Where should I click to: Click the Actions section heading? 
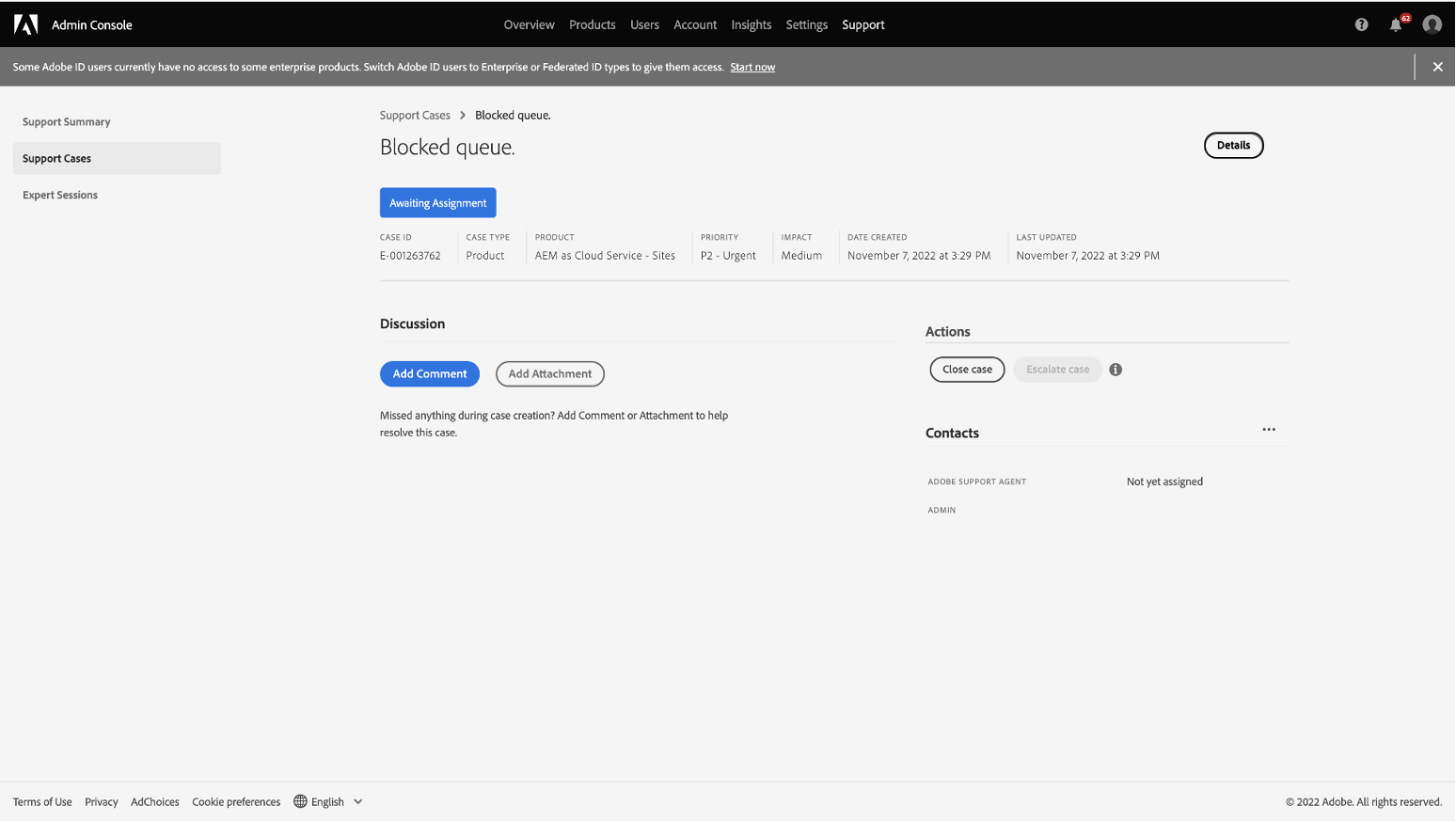[948, 332]
